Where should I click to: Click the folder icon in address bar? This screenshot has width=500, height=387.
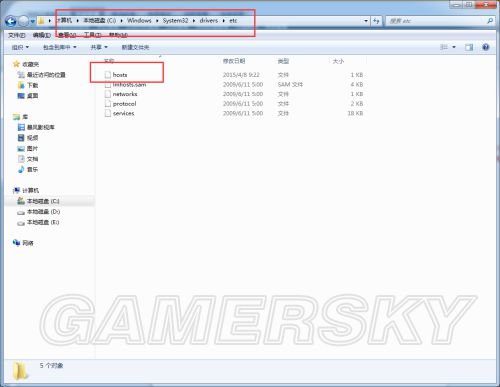pos(41,21)
